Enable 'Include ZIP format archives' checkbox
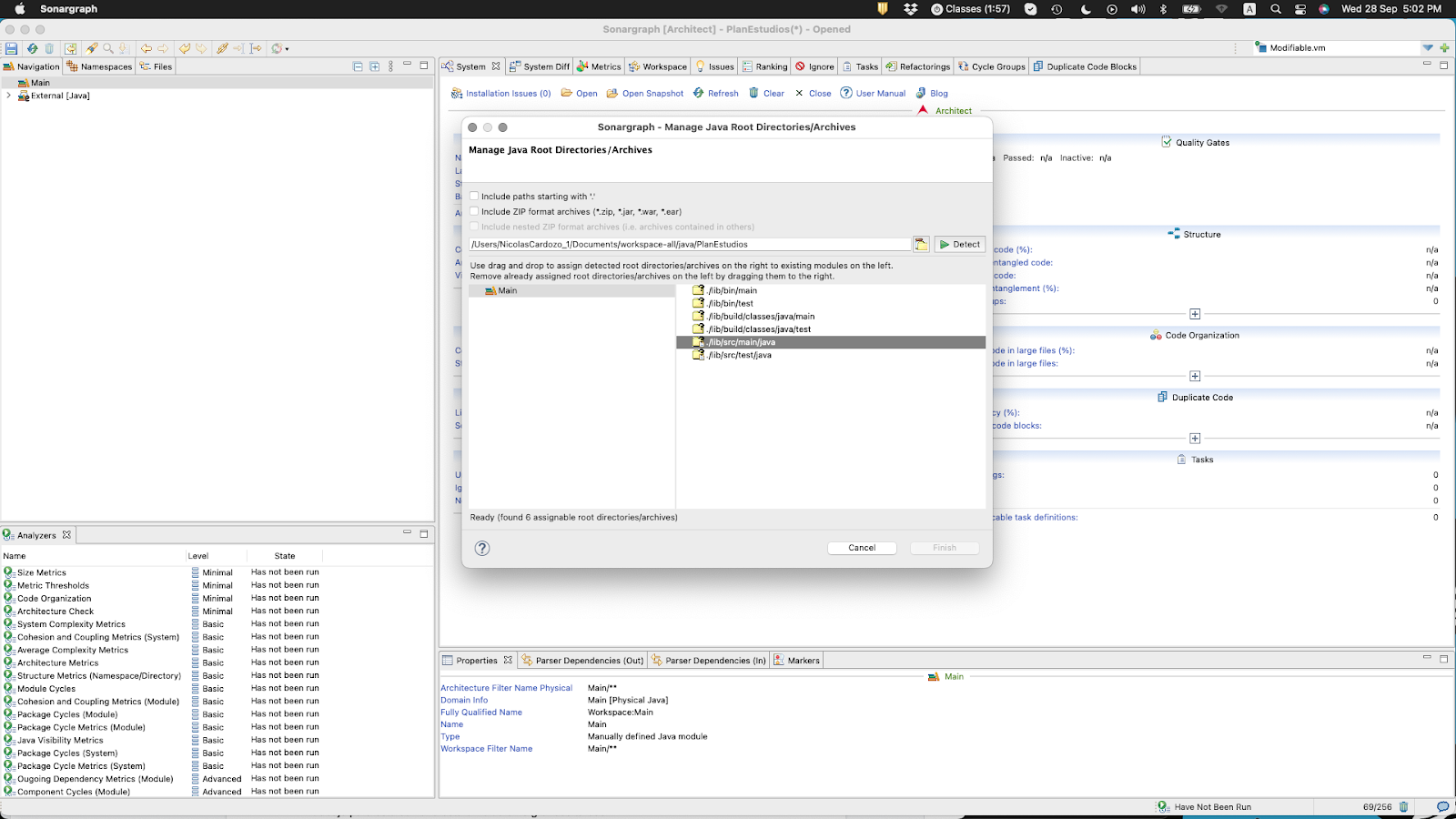 [x=473, y=211]
